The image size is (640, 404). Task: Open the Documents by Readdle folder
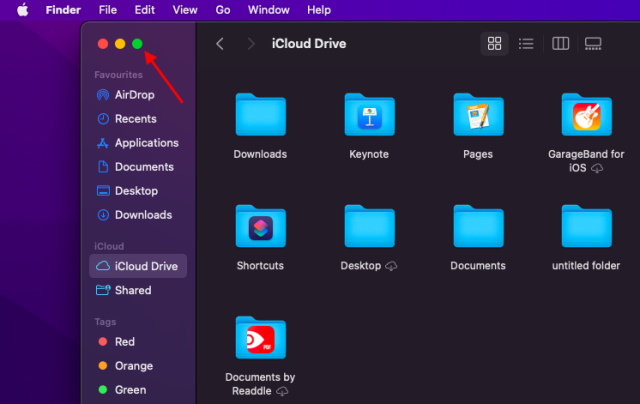pyautogui.click(x=260, y=341)
